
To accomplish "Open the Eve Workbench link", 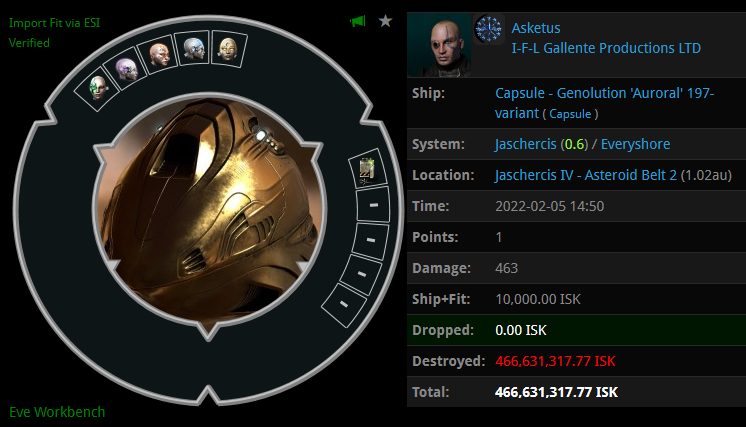I will coord(57,412).
